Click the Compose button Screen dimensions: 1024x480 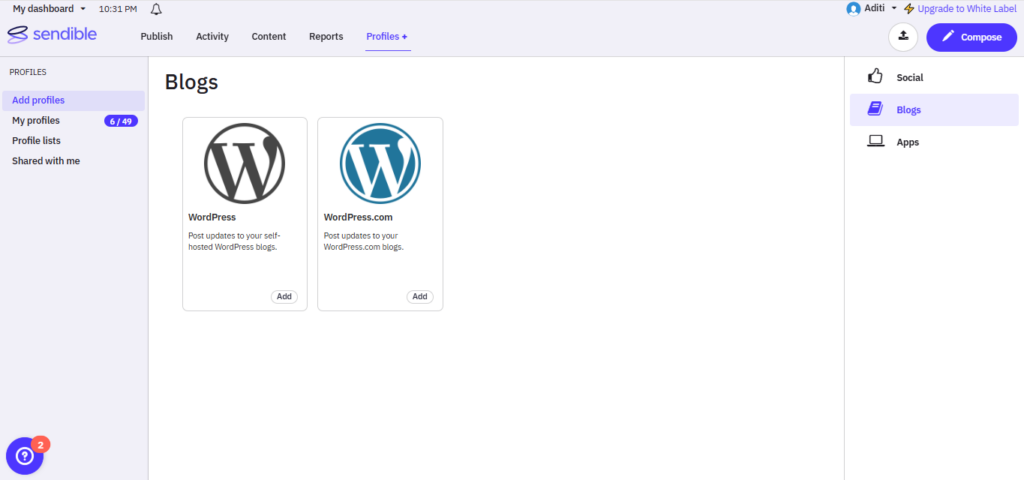[x=971, y=37]
